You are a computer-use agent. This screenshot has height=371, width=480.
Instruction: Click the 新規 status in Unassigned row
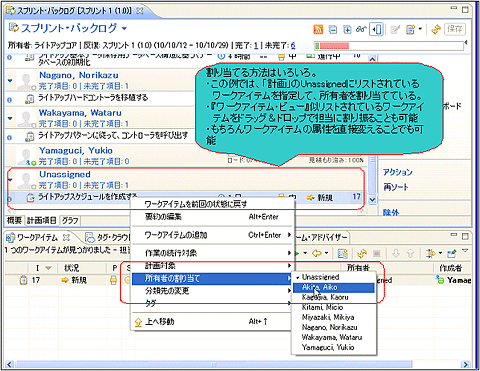point(325,198)
